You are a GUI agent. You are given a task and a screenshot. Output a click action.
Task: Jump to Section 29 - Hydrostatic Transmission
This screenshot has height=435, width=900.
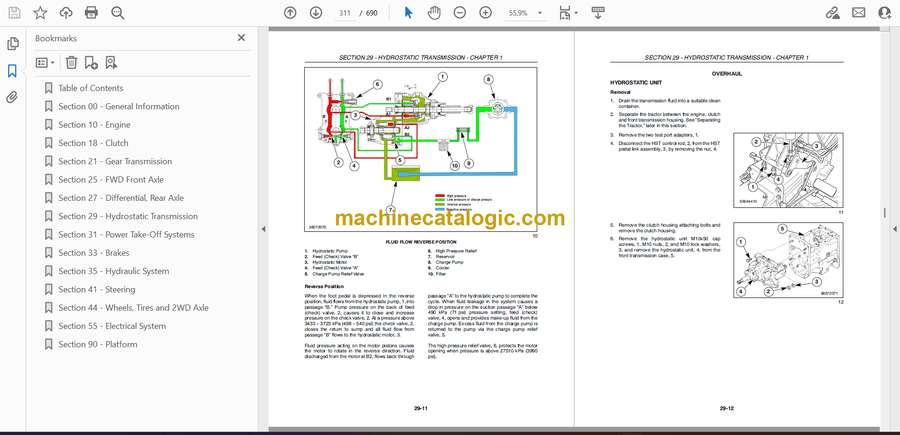point(128,216)
